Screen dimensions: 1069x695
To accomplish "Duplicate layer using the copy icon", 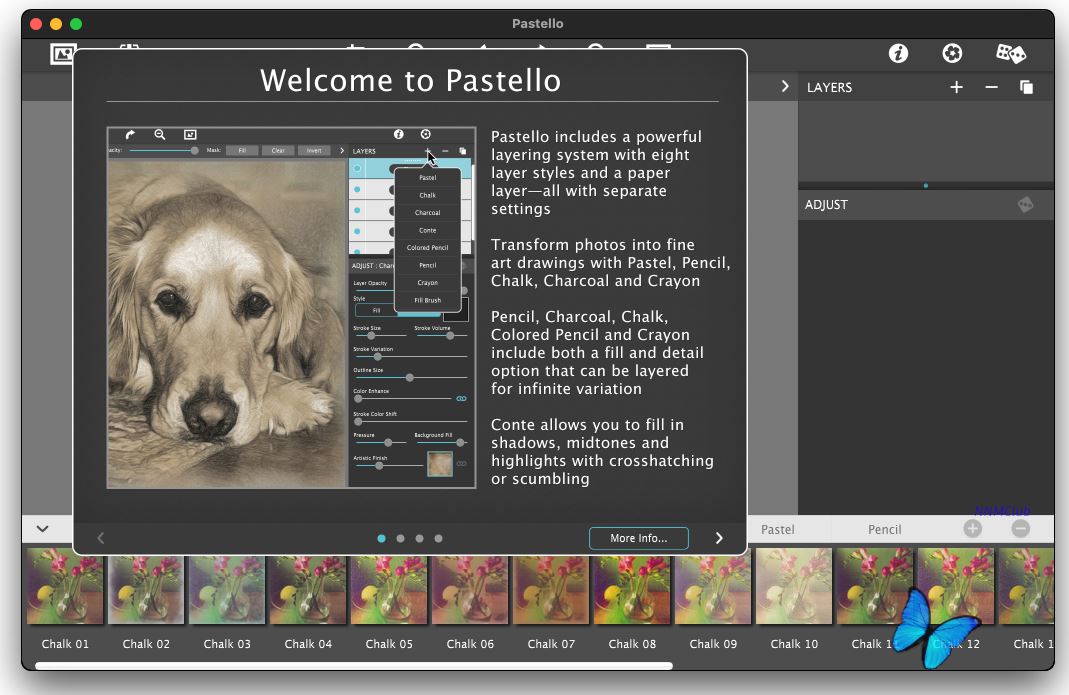I will (1026, 87).
